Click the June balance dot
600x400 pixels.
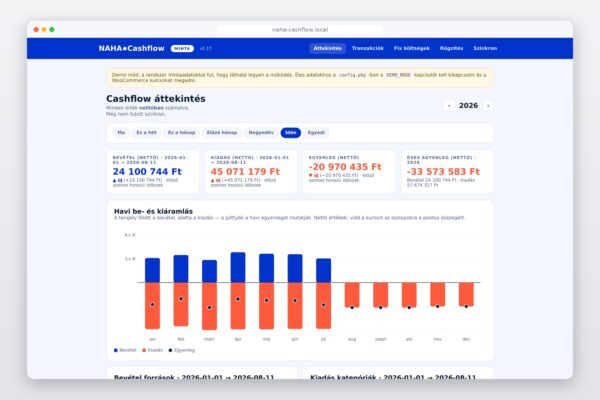tap(295, 300)
